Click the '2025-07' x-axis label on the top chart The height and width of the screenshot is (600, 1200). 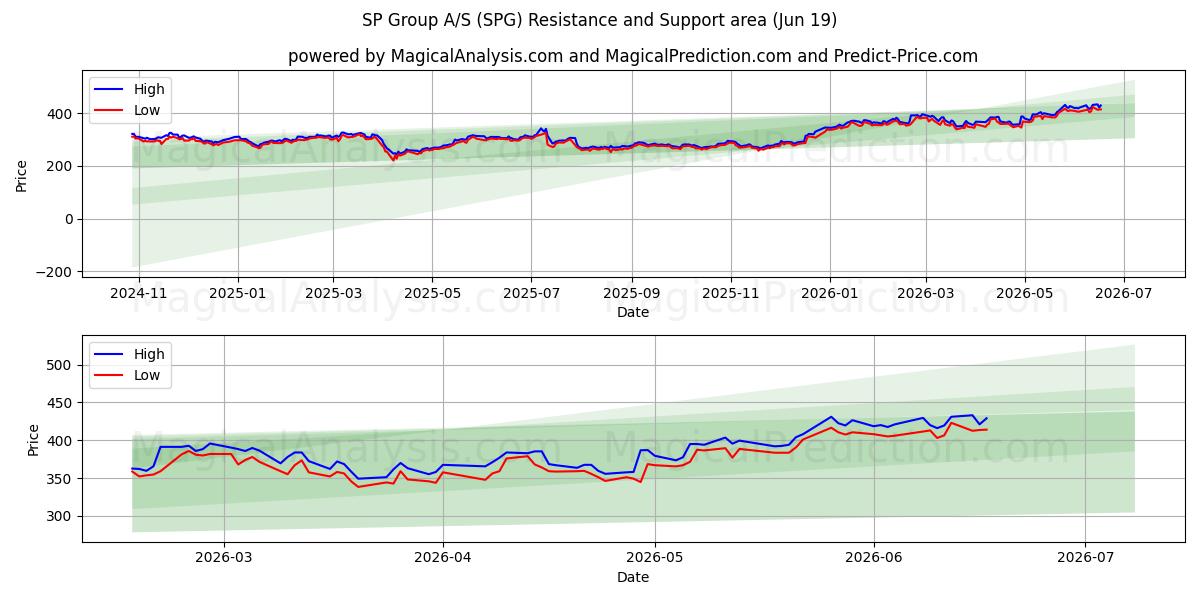point(531,295)
